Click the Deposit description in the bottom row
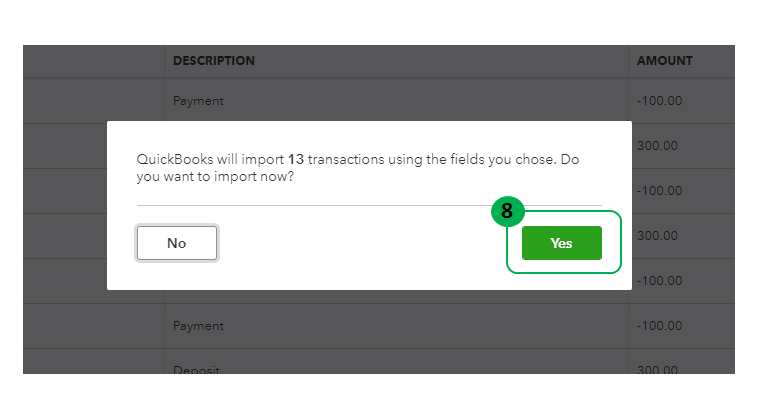This screenshot has width=772, height=402. coord(196,370)
